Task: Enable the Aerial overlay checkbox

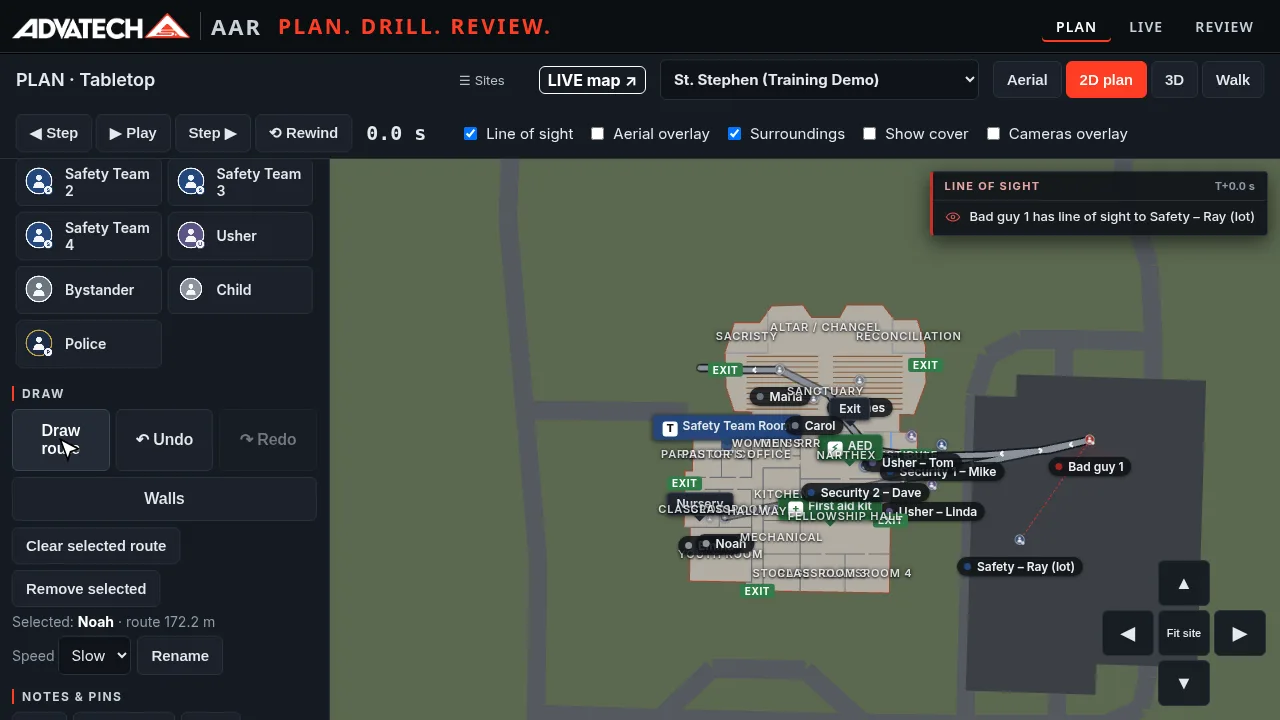Action: (x=598, y=133)
